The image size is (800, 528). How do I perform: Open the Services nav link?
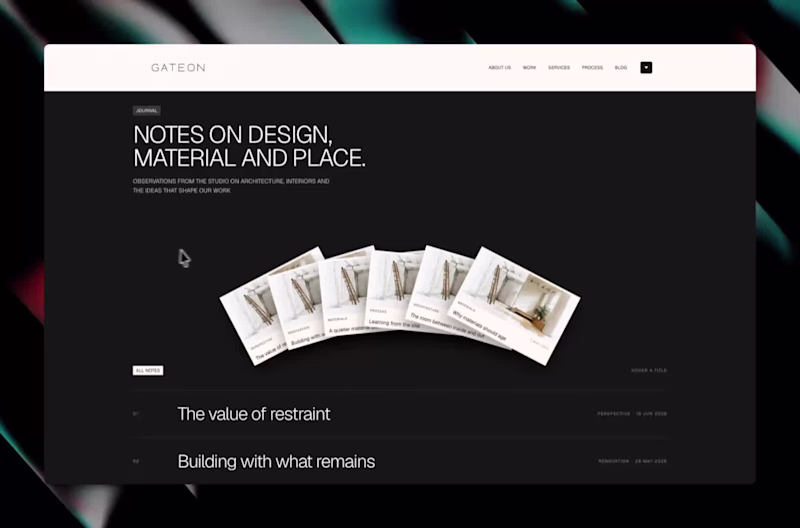[559, 67]
